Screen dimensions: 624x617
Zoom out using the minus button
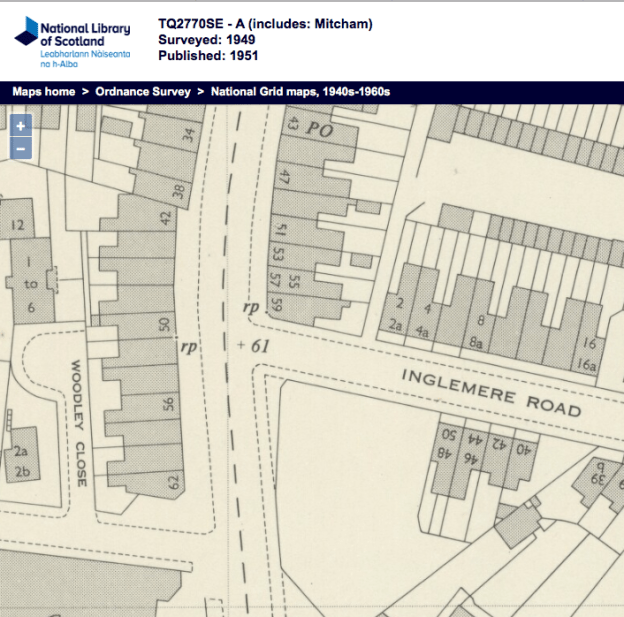point(21,150)
